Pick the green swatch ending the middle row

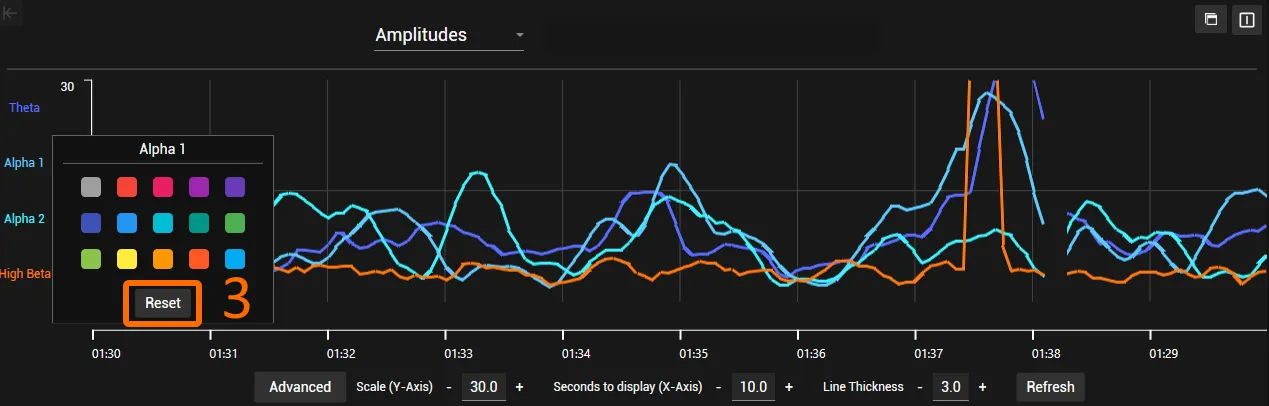pyautogui.click(x=235, y=223)
